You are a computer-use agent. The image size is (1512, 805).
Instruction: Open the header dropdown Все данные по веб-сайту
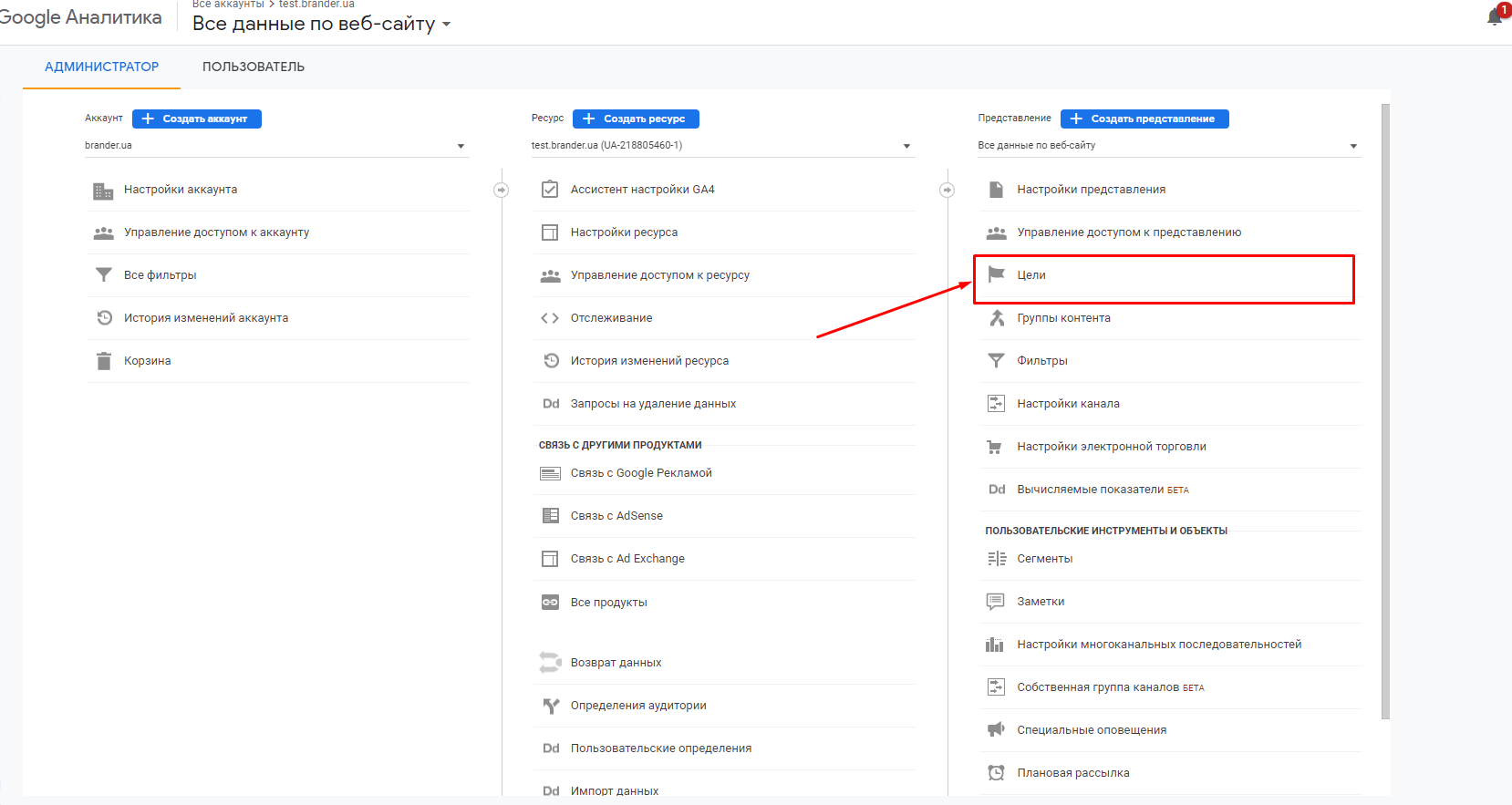[321, 25]
